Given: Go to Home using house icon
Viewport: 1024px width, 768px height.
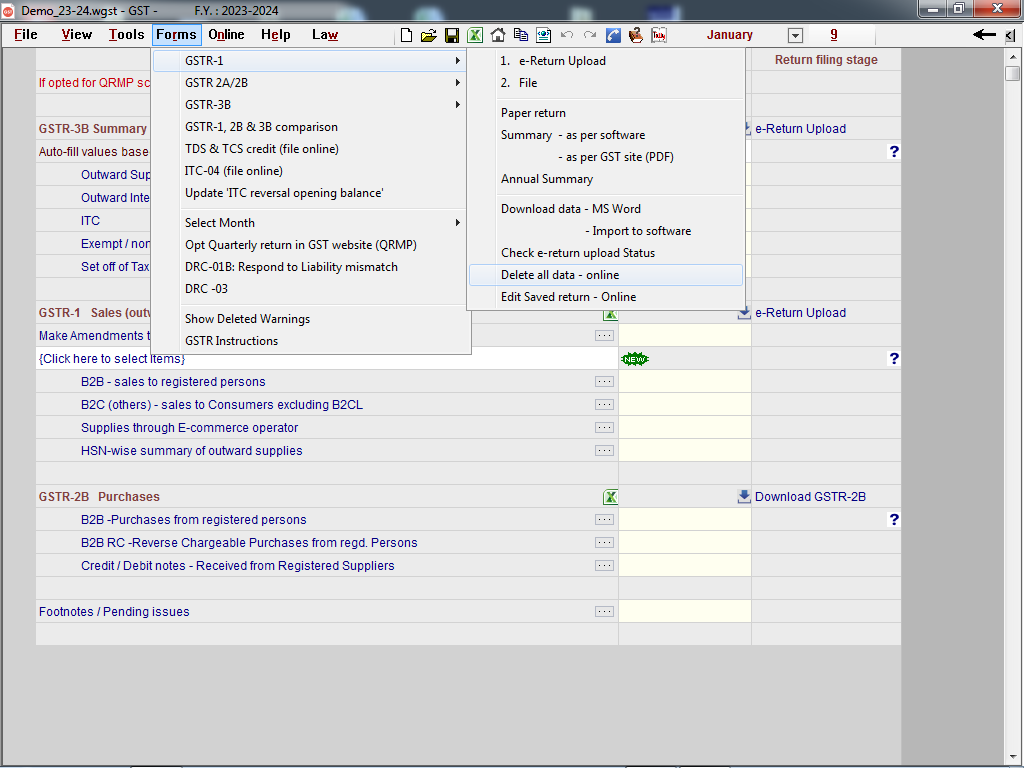Looking at the screenshot, I should [497, 35].
